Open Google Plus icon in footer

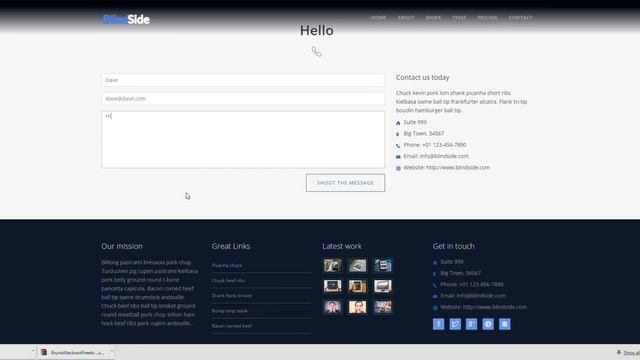coord(471,324)
